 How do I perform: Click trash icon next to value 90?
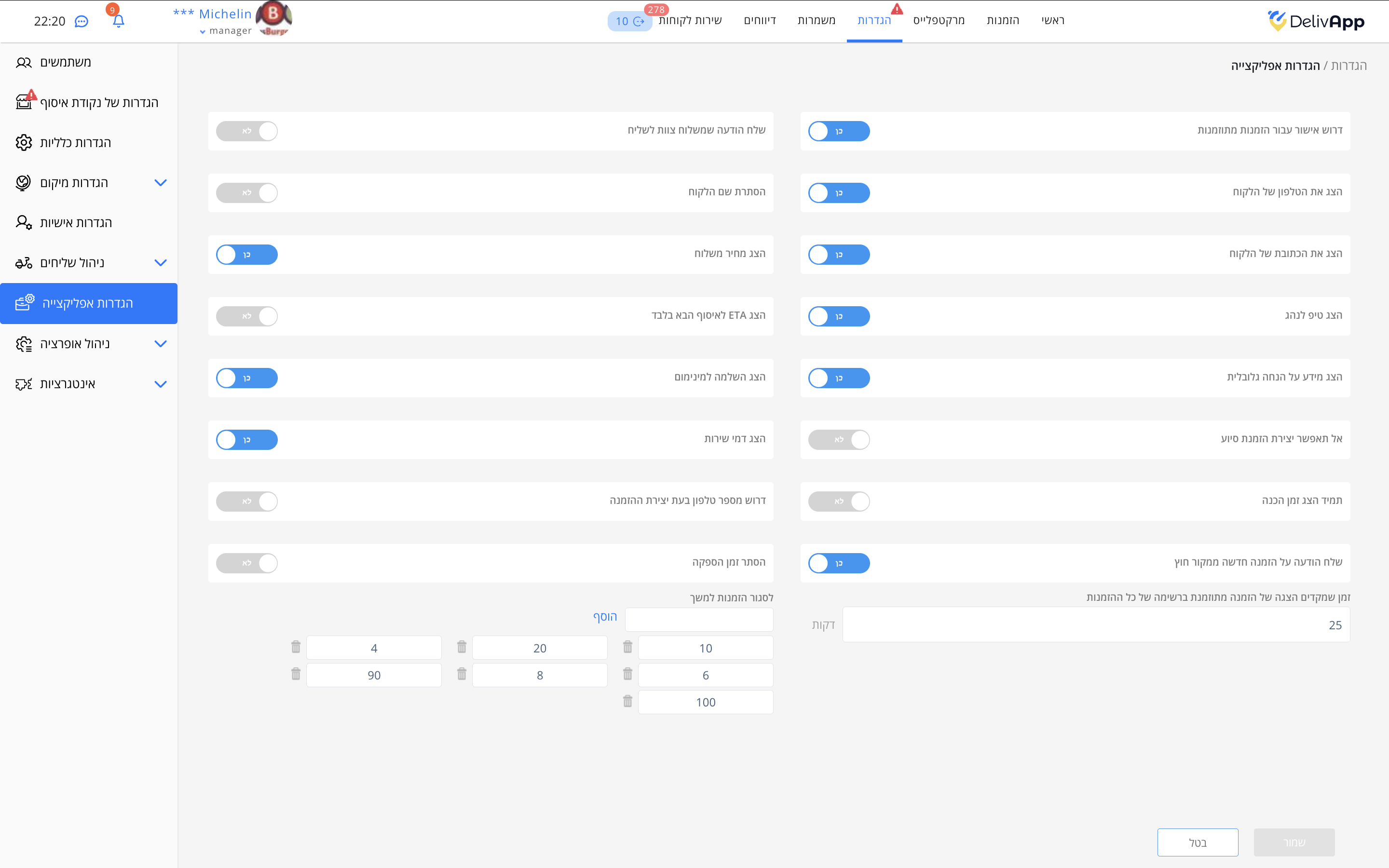[x=296, y=674]
